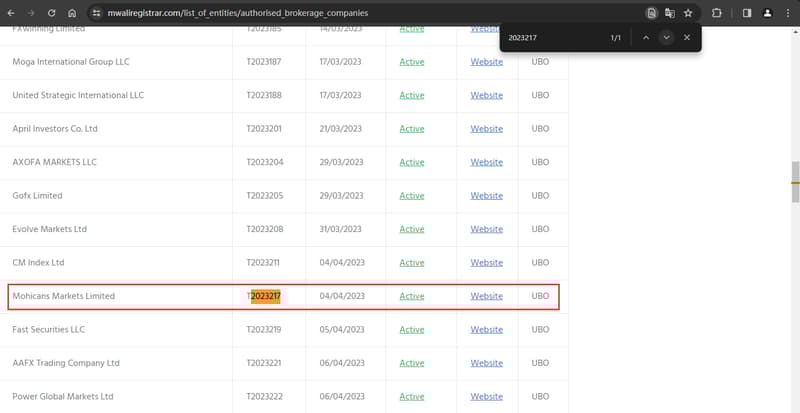This screenshot has width=800, height=413.
Task: Go back to the previous page
Action: coord(11,13)
